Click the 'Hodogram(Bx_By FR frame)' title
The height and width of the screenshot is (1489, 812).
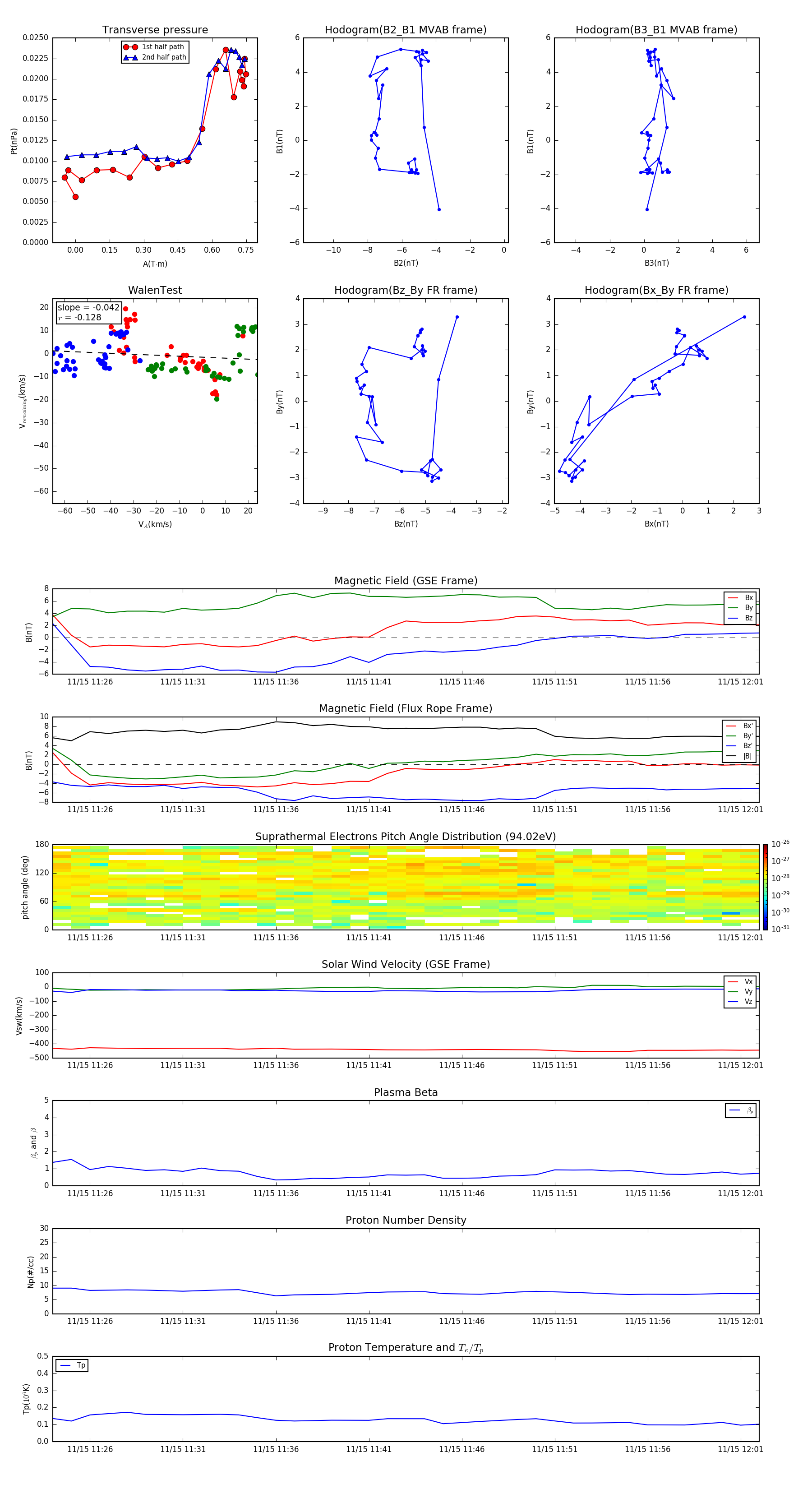656,290
